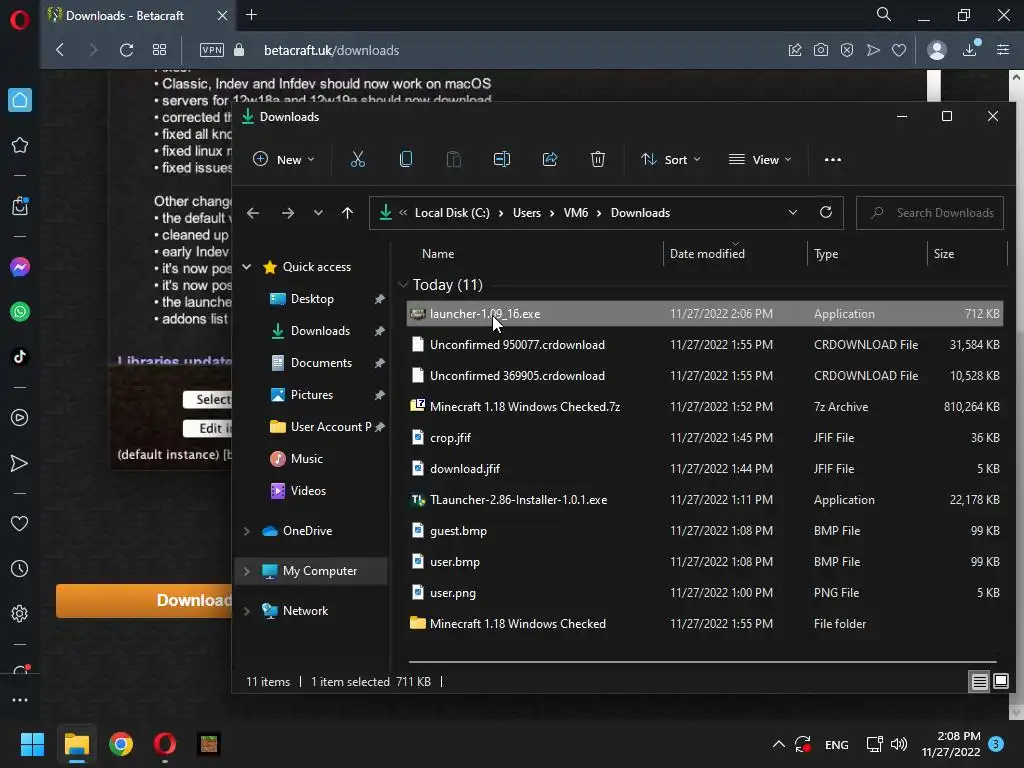Open the Windows Start menu
Image resolution: width=1024 pixels, height=768 pixels.
(x=32, y=744)
